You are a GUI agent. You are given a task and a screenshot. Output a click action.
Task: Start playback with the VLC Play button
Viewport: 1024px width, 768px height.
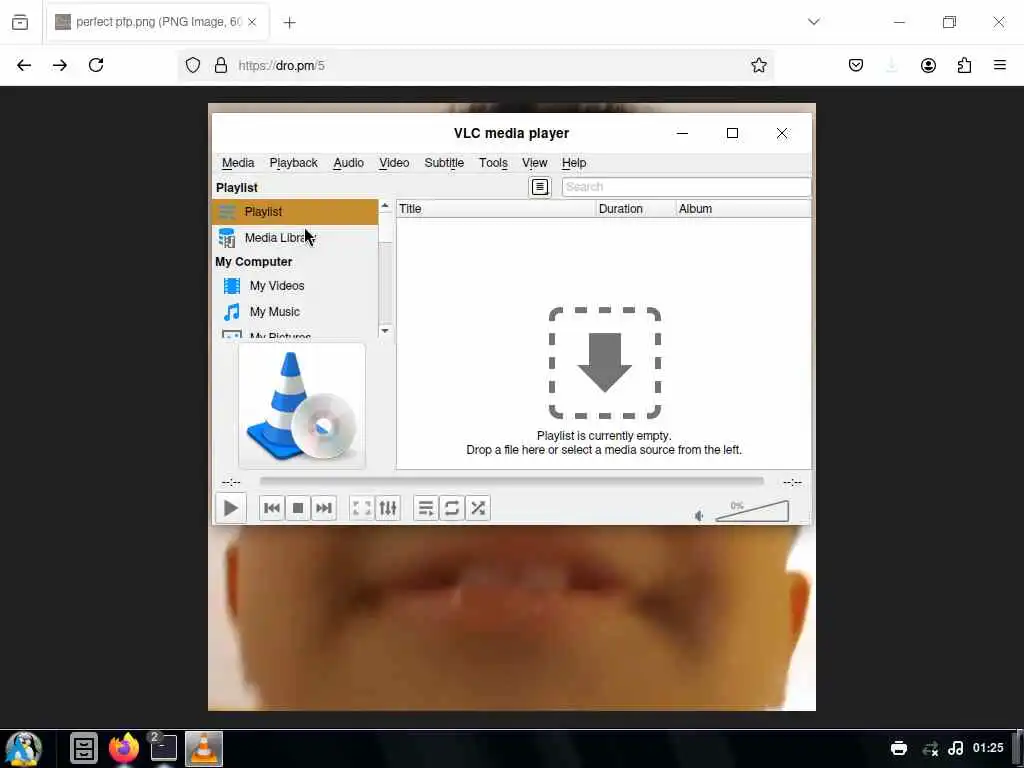[x=231, y=508]
